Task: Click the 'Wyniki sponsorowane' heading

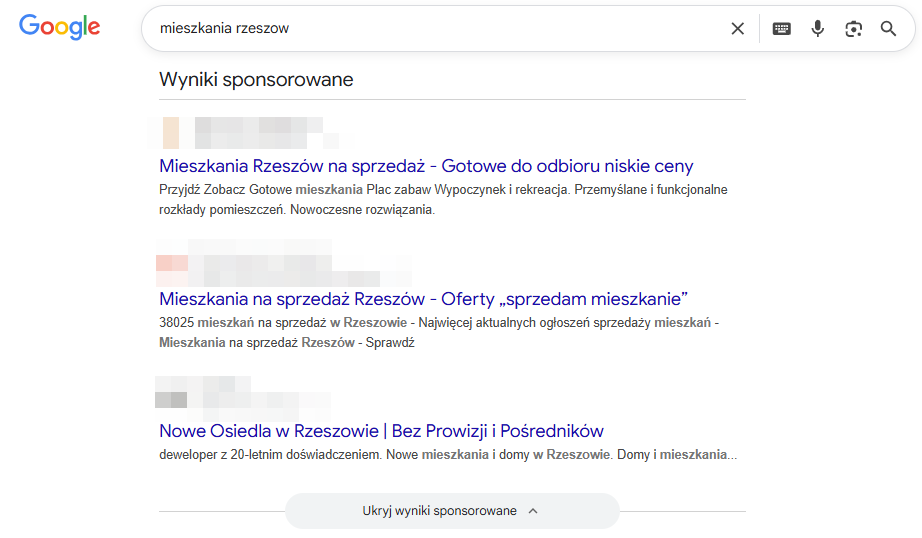Action: (256, 80)
